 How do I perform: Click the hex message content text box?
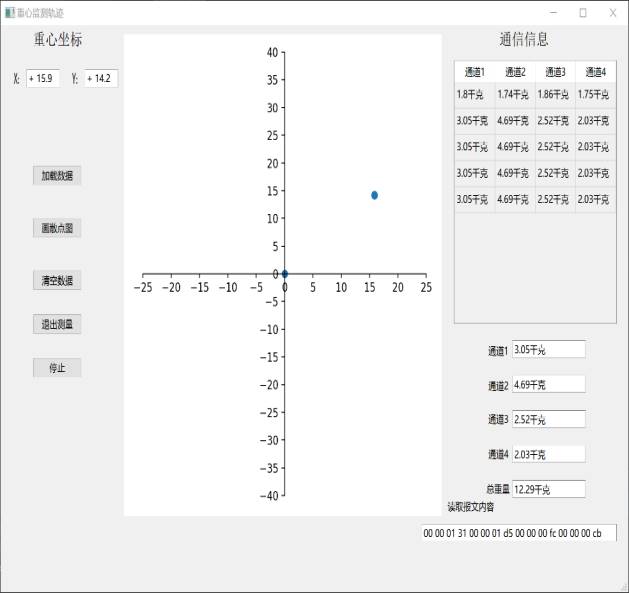tap(518, 533)
